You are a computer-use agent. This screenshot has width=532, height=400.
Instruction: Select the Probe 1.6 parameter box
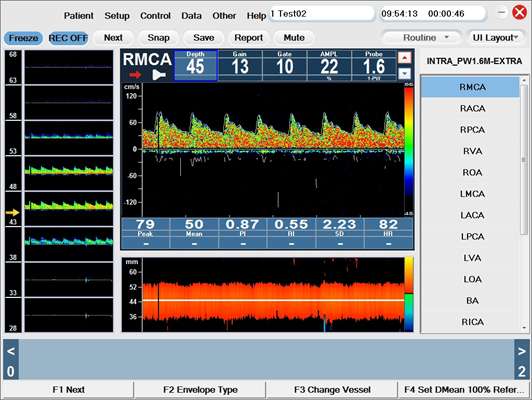(374, 65)
